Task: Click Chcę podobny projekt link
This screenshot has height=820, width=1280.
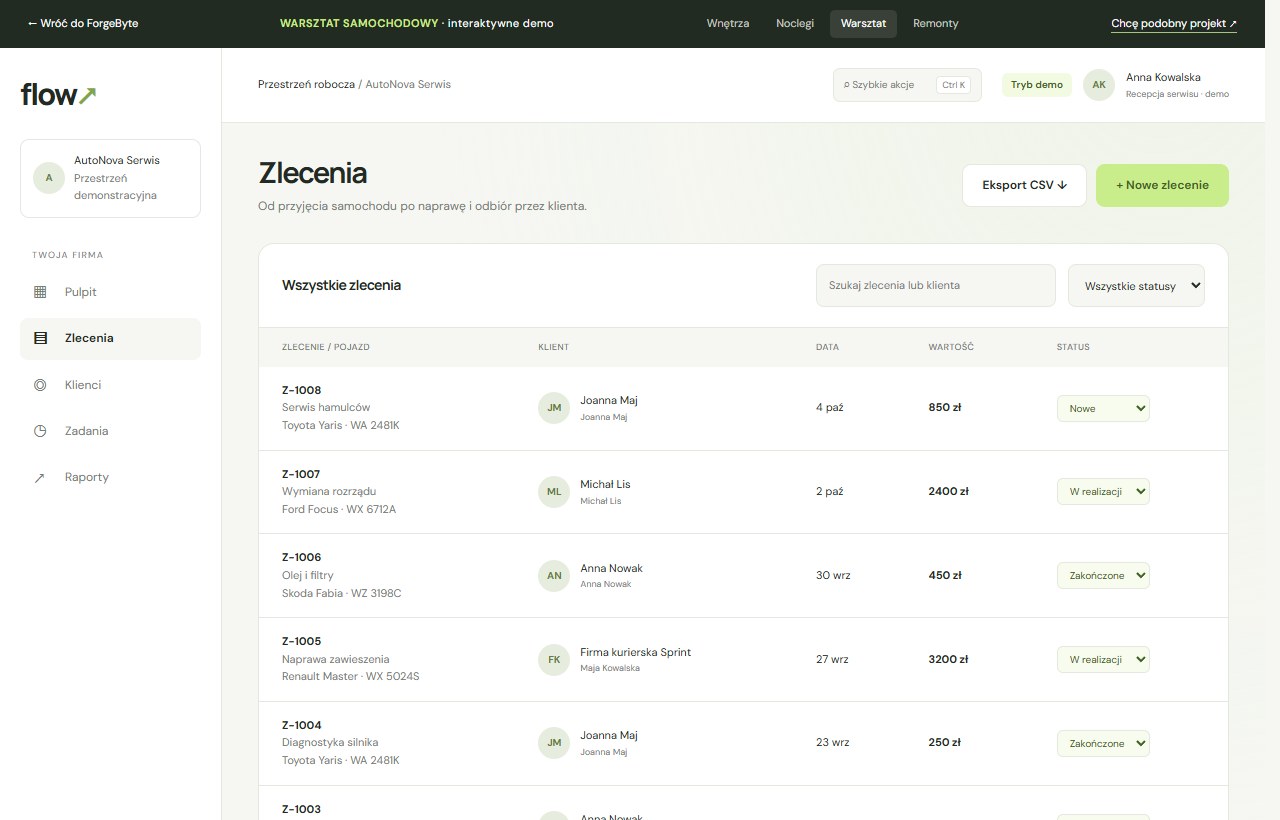Action: (x=1174, y=23)
